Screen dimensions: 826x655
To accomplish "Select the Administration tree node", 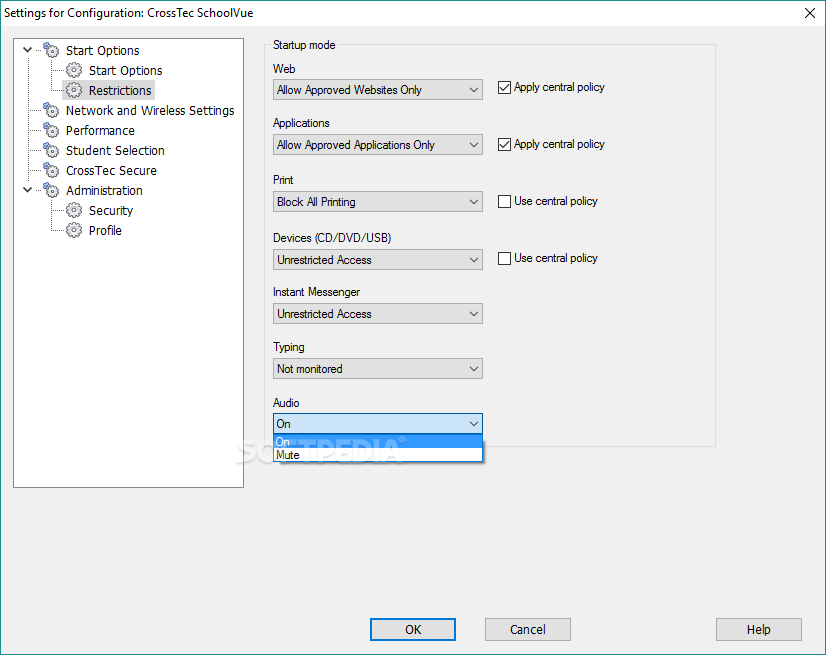I will click(104, 191).
